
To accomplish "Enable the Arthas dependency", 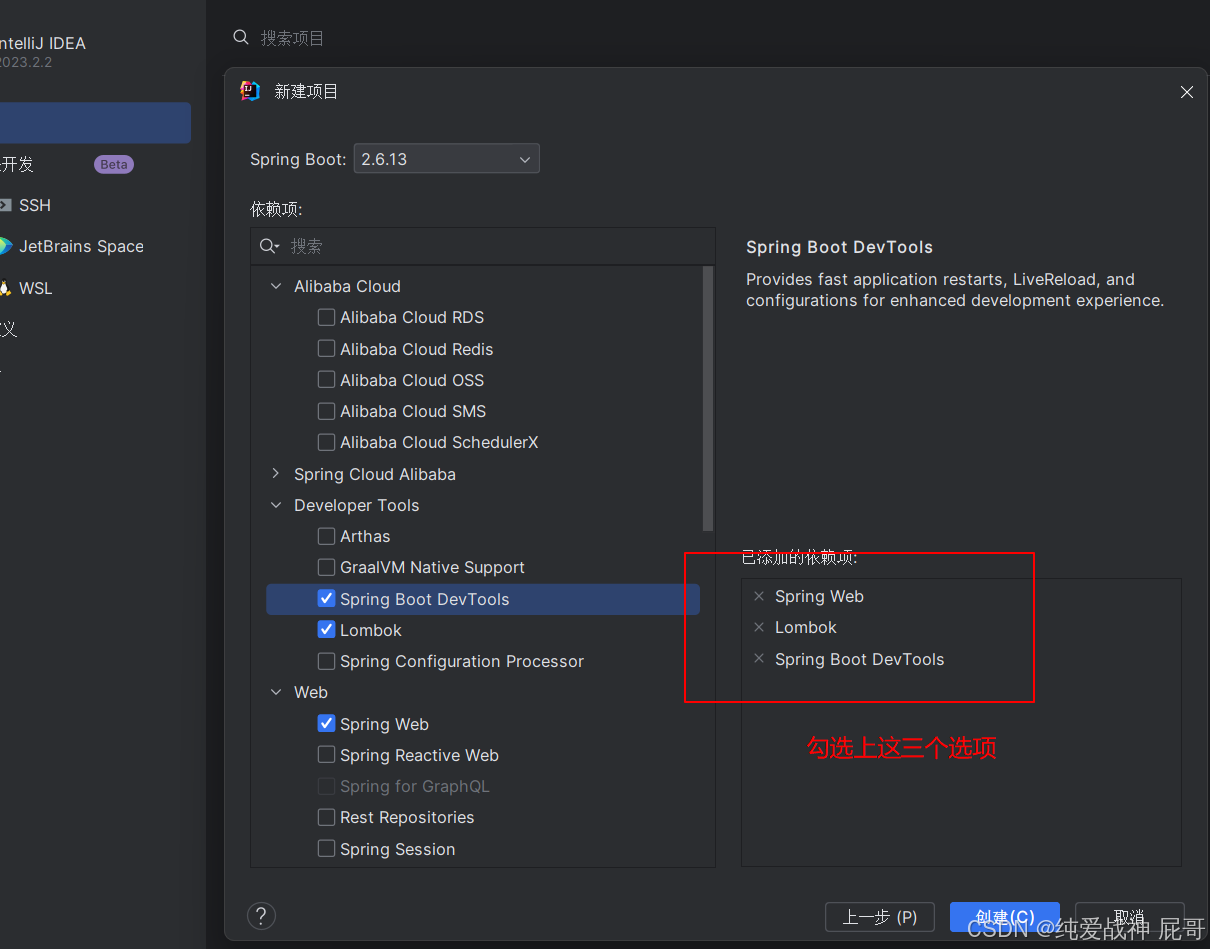I will (x=326, y=536).
